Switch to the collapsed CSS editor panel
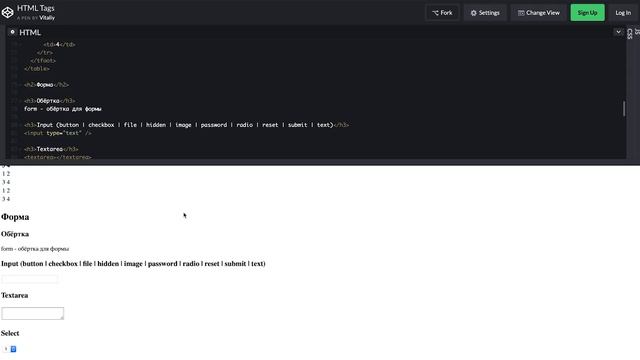 pos(630,33)
